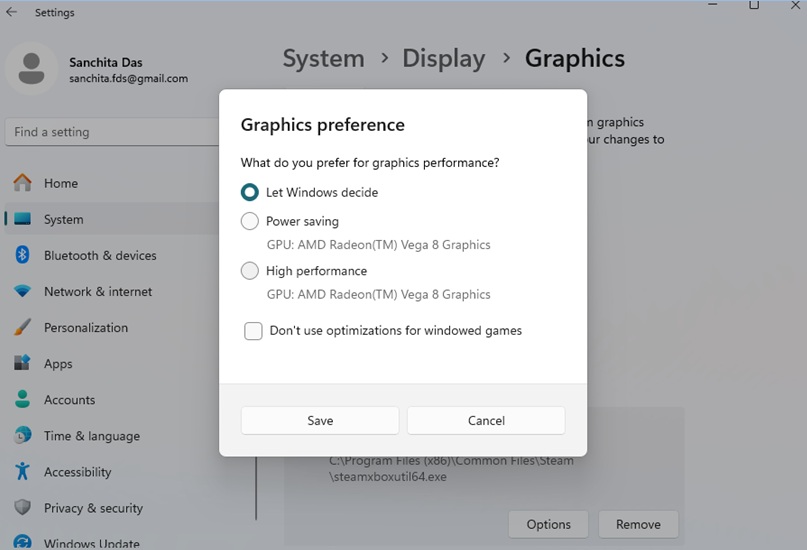This screenshot has height=550, width=807.
Task: Click the Home house icon
Action: pyautogui.click(x=22, y=183)
